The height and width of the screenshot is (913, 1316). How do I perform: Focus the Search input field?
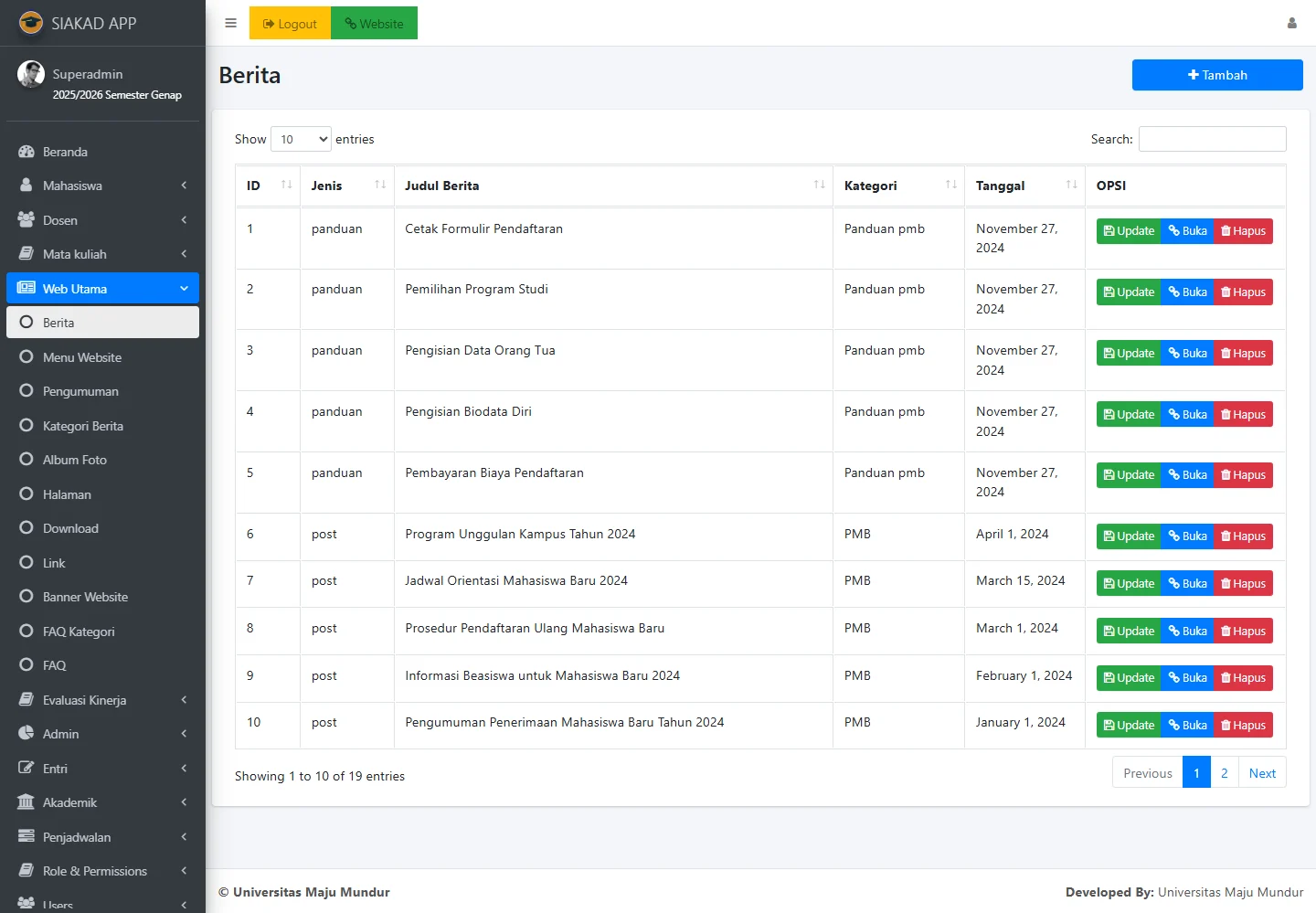tap(1212, 139)
